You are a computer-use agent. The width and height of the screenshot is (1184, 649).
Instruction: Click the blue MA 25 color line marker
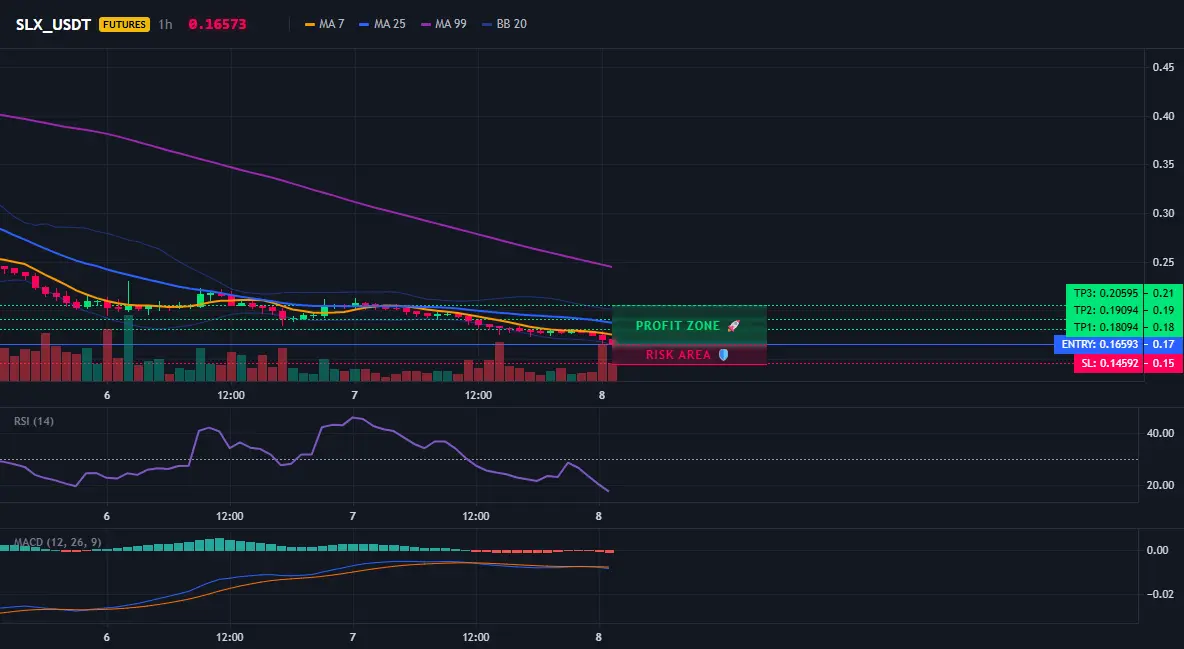click(x=364, y=25)
